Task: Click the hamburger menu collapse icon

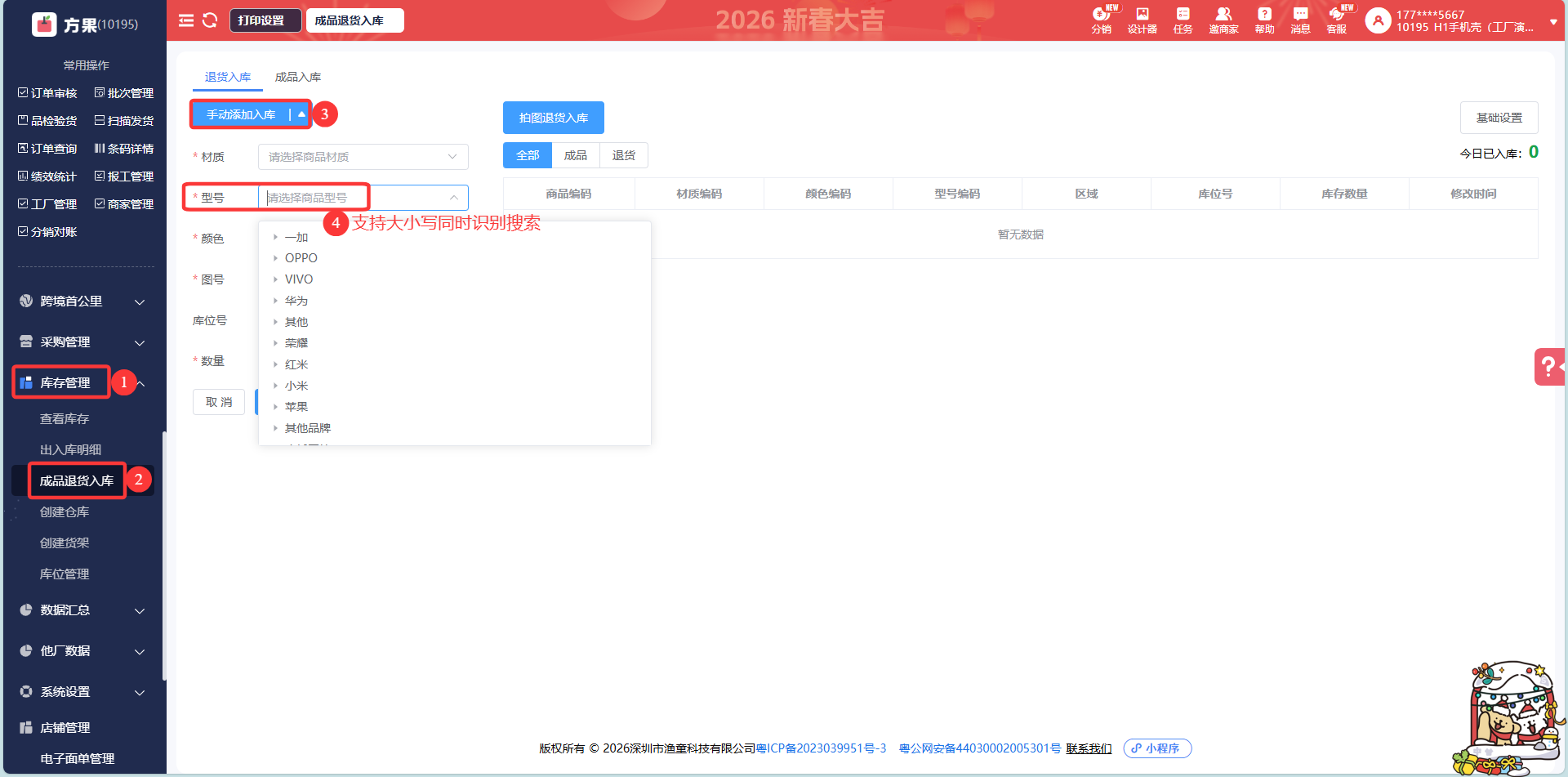Action: [x=186, y=20]
